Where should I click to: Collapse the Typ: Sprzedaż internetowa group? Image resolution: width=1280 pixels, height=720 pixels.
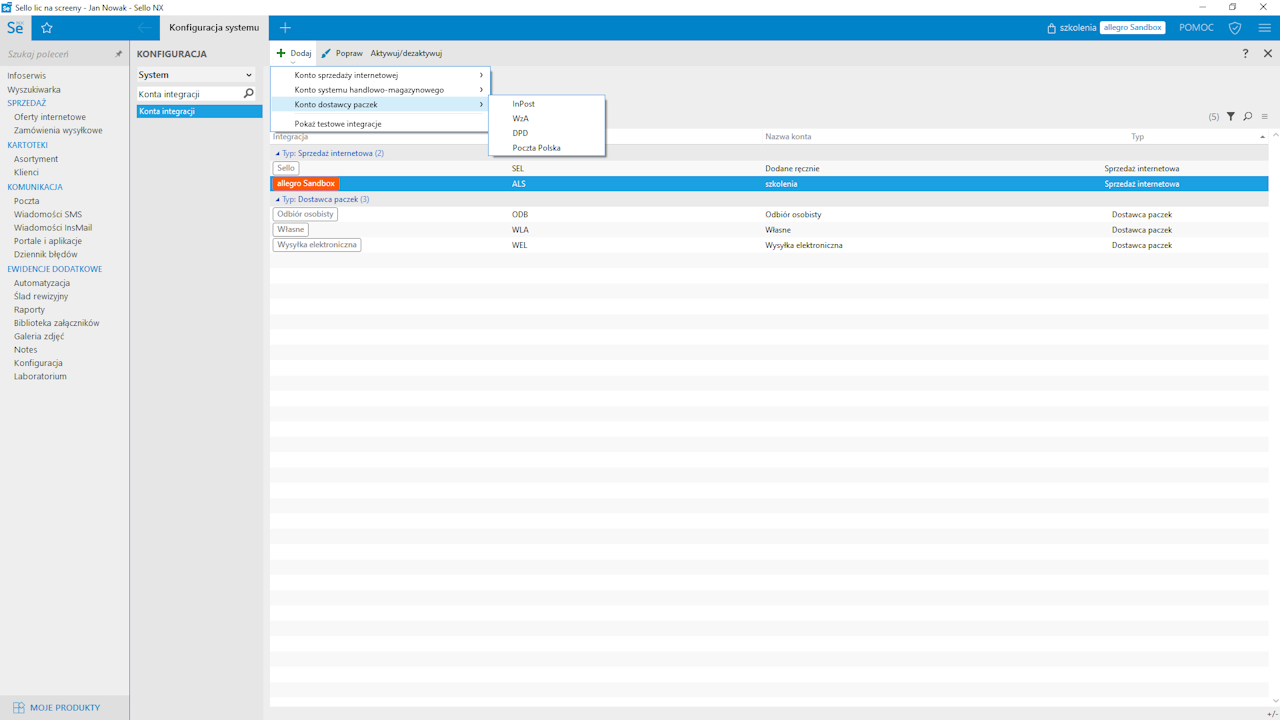click(x=278, y=154)
